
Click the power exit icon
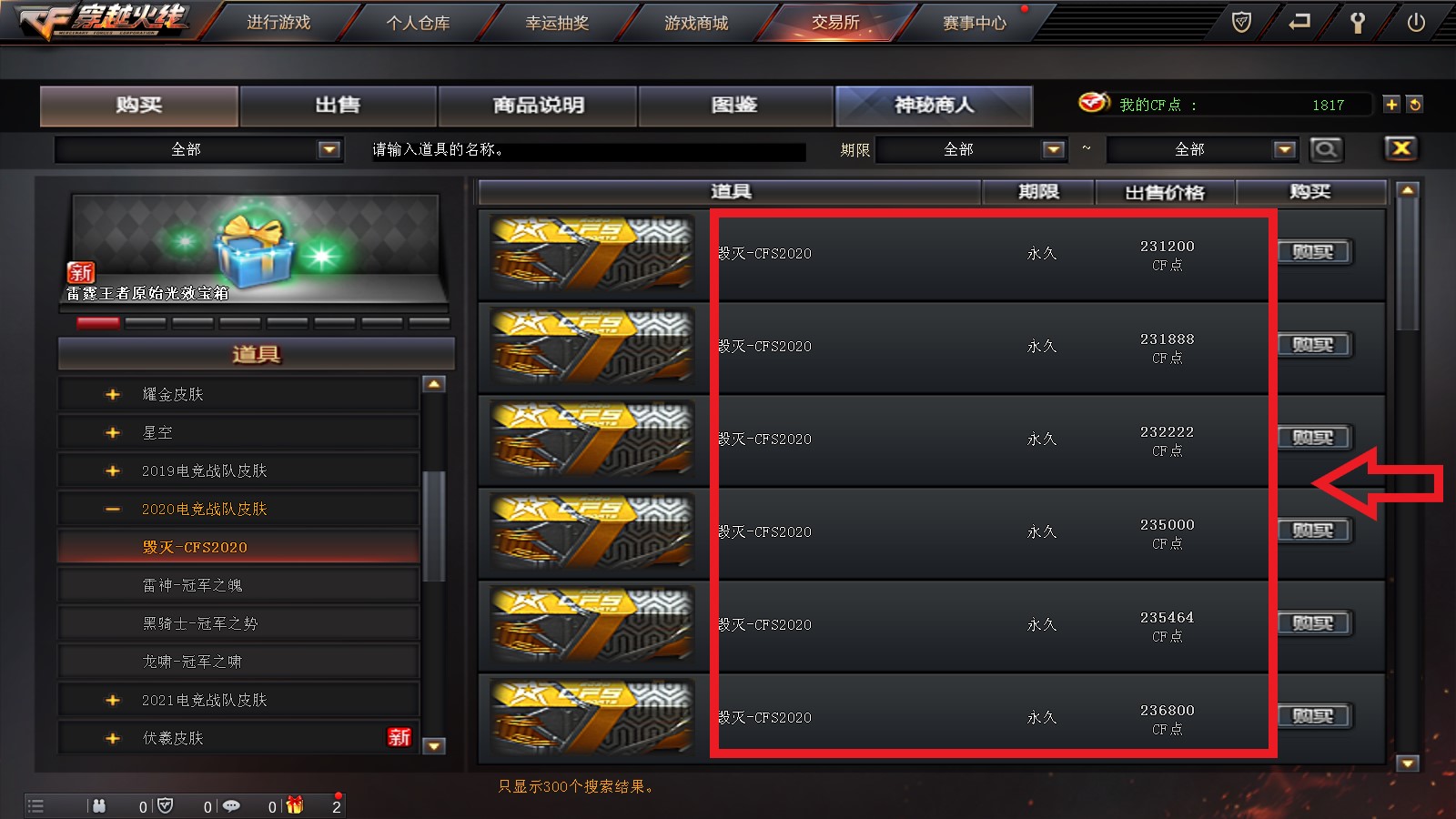(1416, 22)
